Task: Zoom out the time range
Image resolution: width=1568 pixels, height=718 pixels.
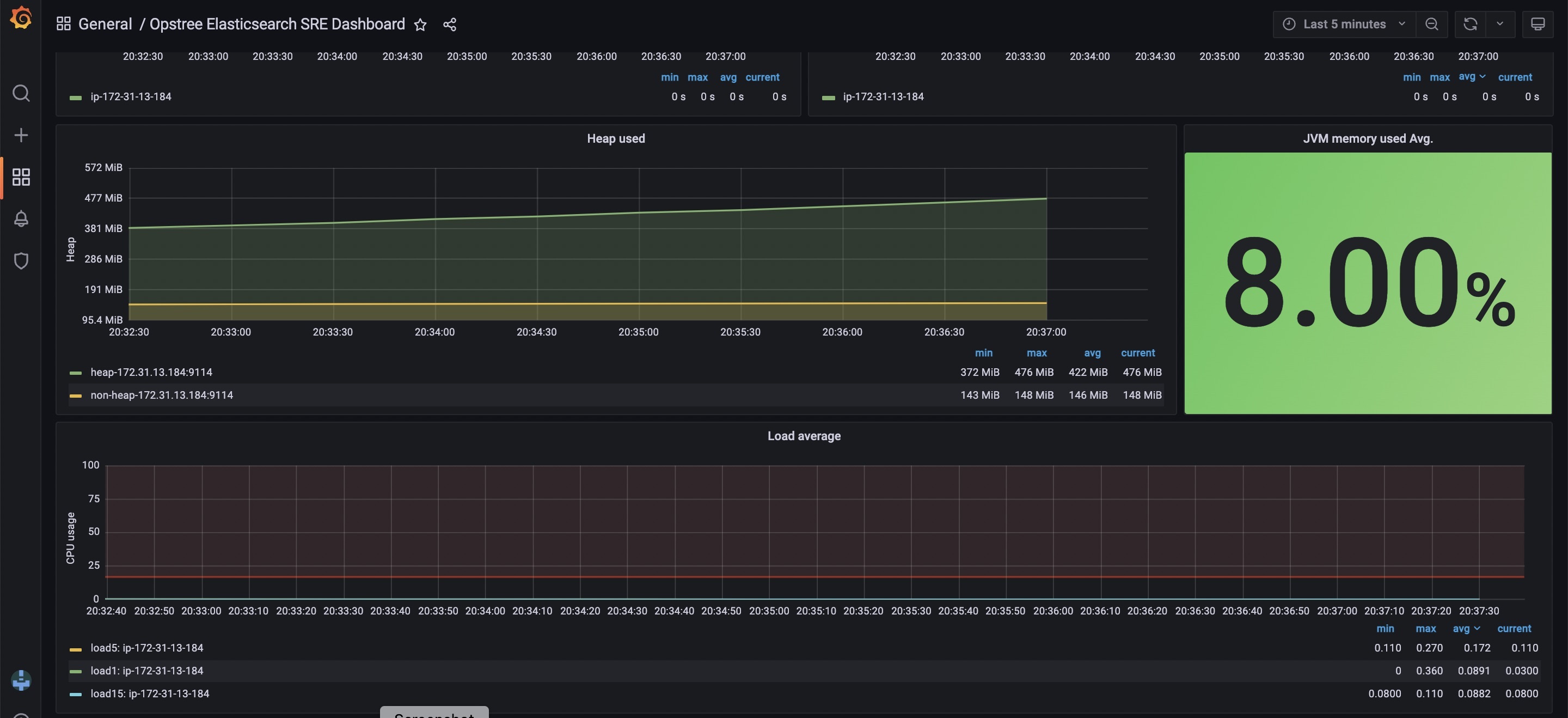Action: click(x=1432, y=25)
